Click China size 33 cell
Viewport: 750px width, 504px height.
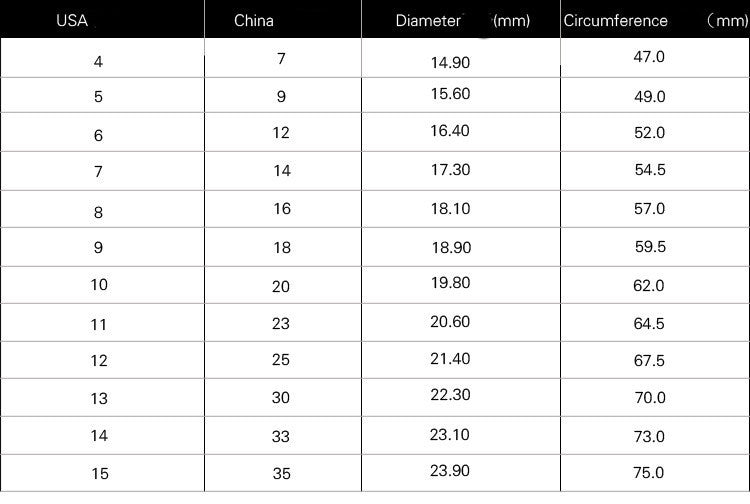click(281, 436)
